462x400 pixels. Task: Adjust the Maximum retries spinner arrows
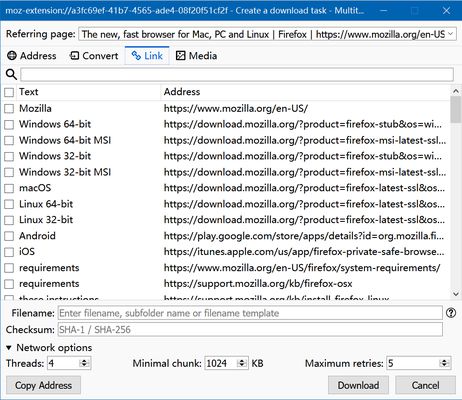(444, 363)
